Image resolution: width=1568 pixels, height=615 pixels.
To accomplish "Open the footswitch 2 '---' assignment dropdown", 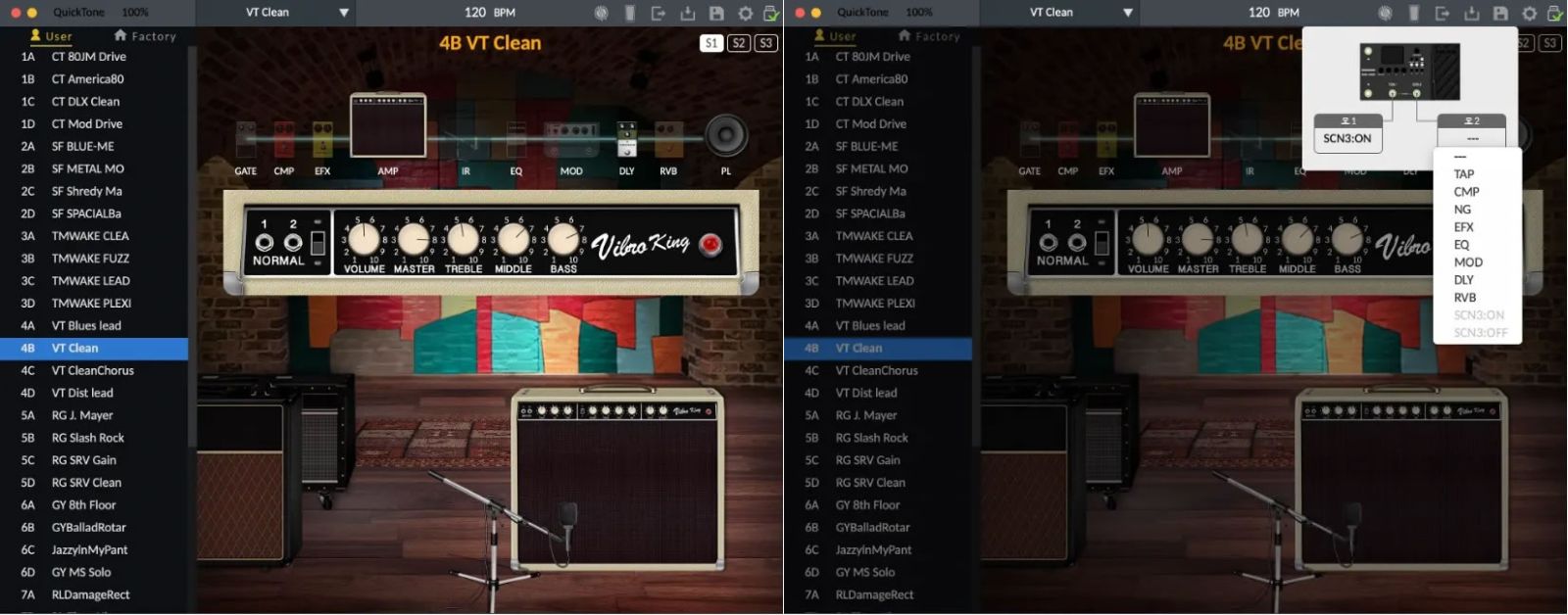I will click(1472, 138).
